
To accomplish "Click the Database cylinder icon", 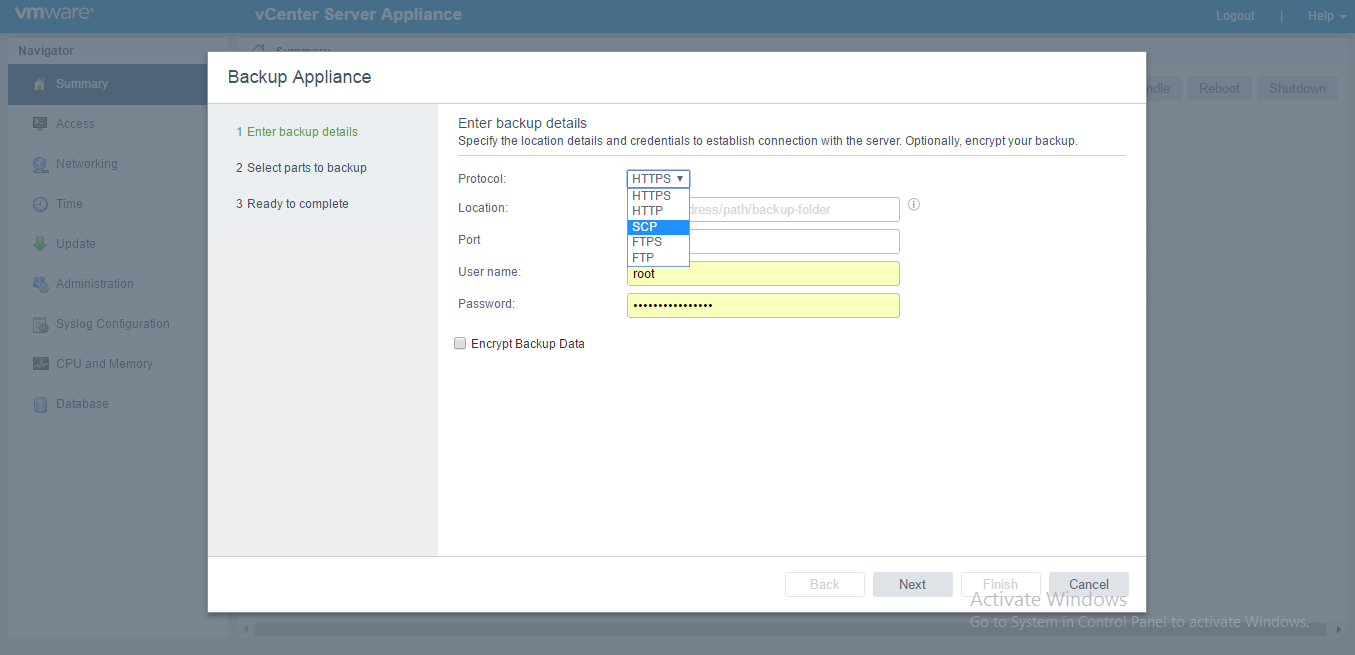I will tap(40, 404).
